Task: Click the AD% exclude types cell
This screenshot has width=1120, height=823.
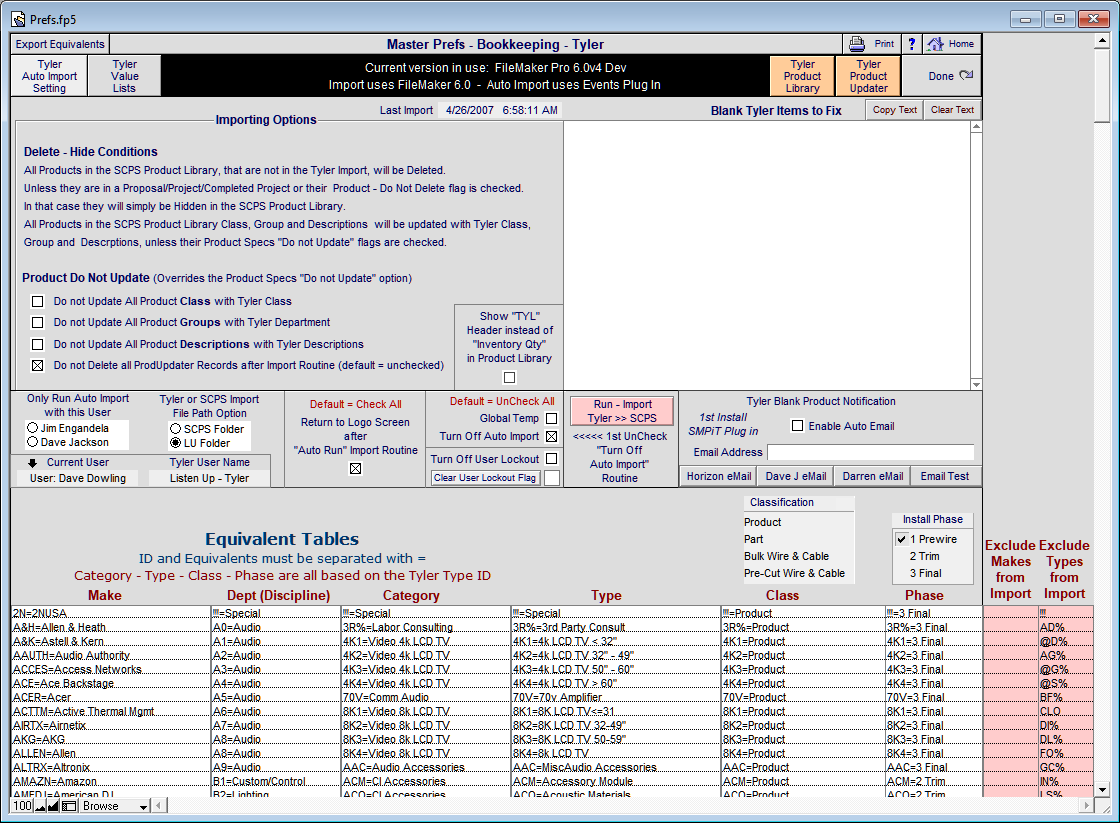Action: click(x=1065, y=627)
